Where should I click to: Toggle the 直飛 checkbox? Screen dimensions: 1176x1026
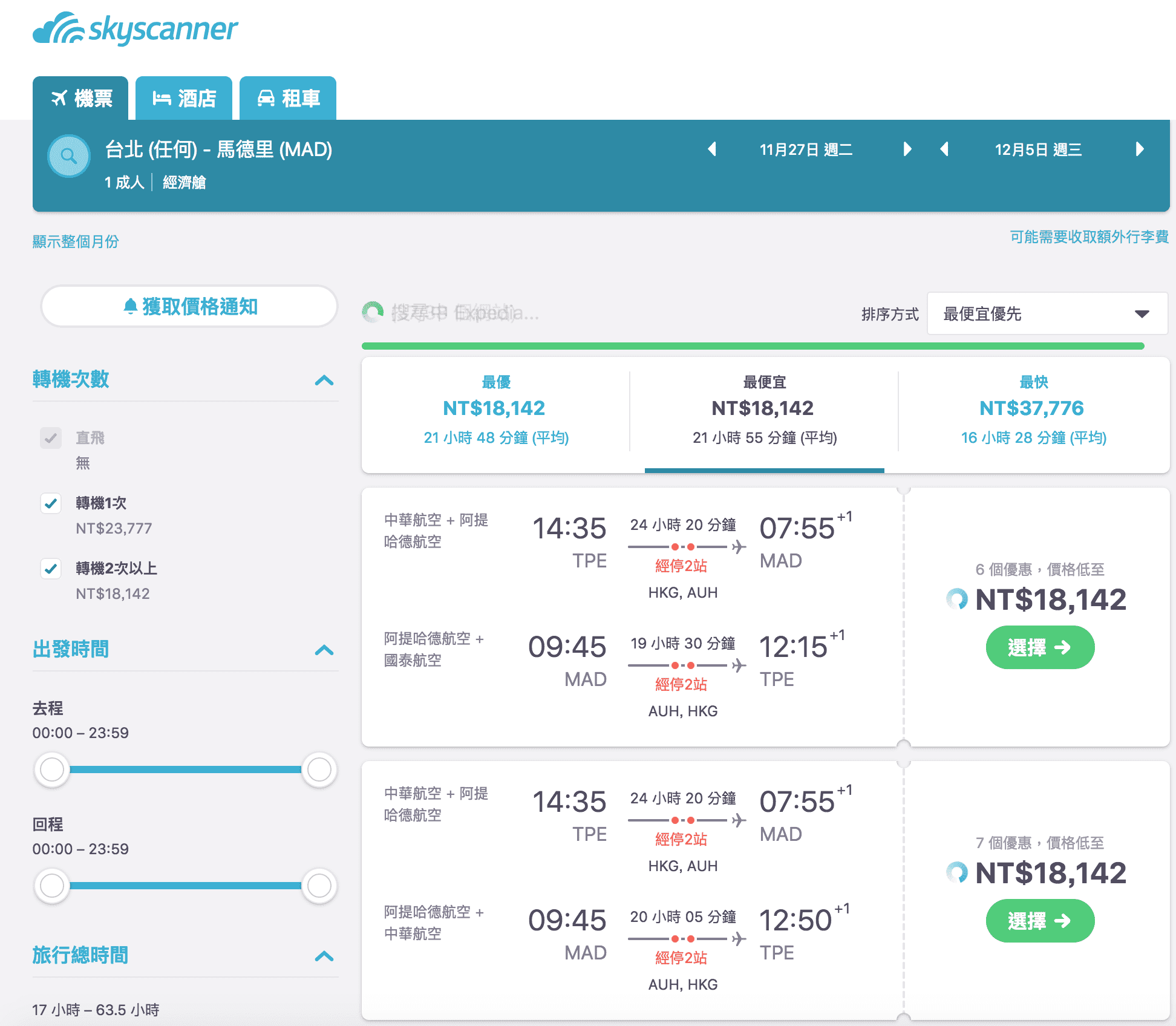[x=51, y=437]
